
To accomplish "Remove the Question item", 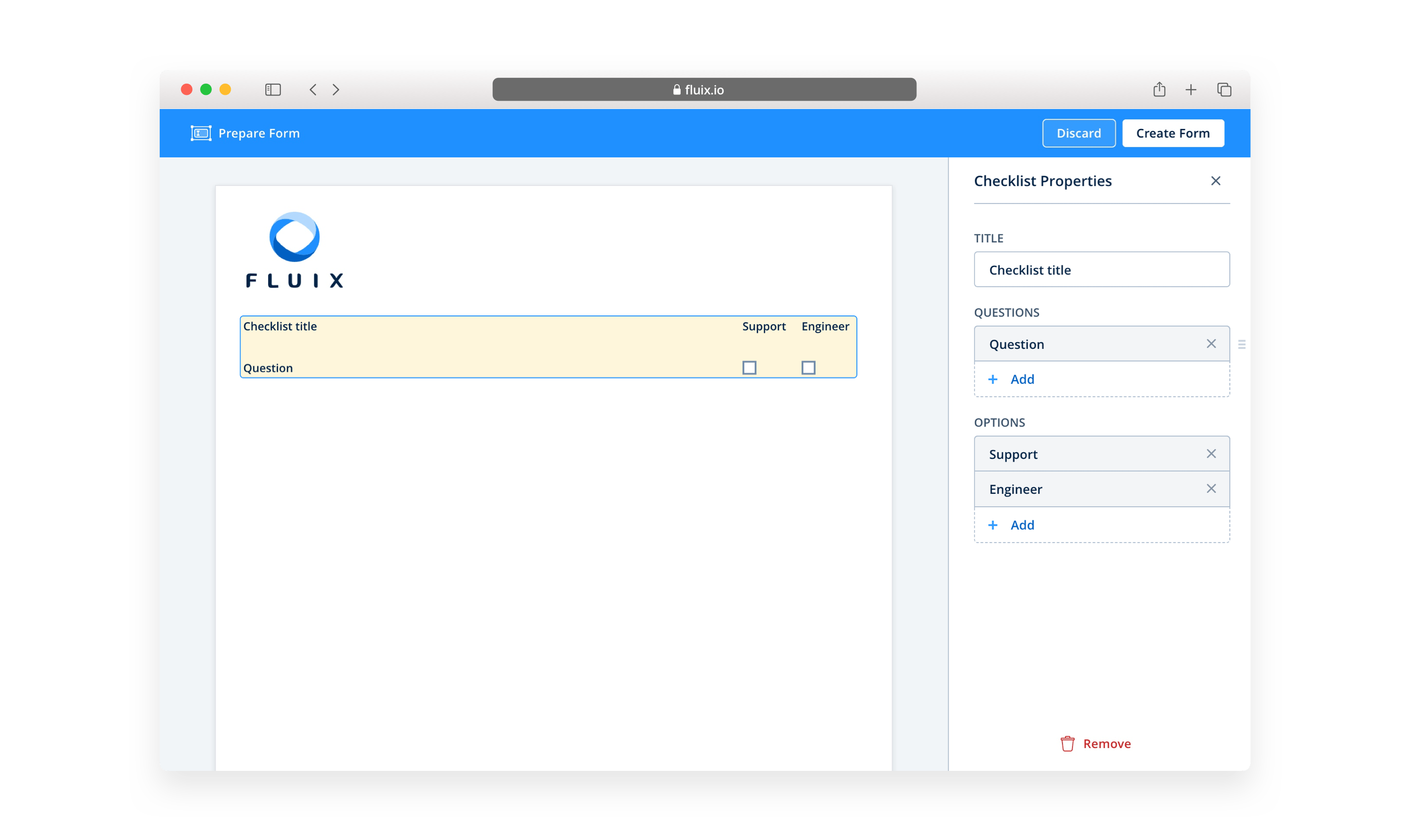I will click(x=1210, y=344).
